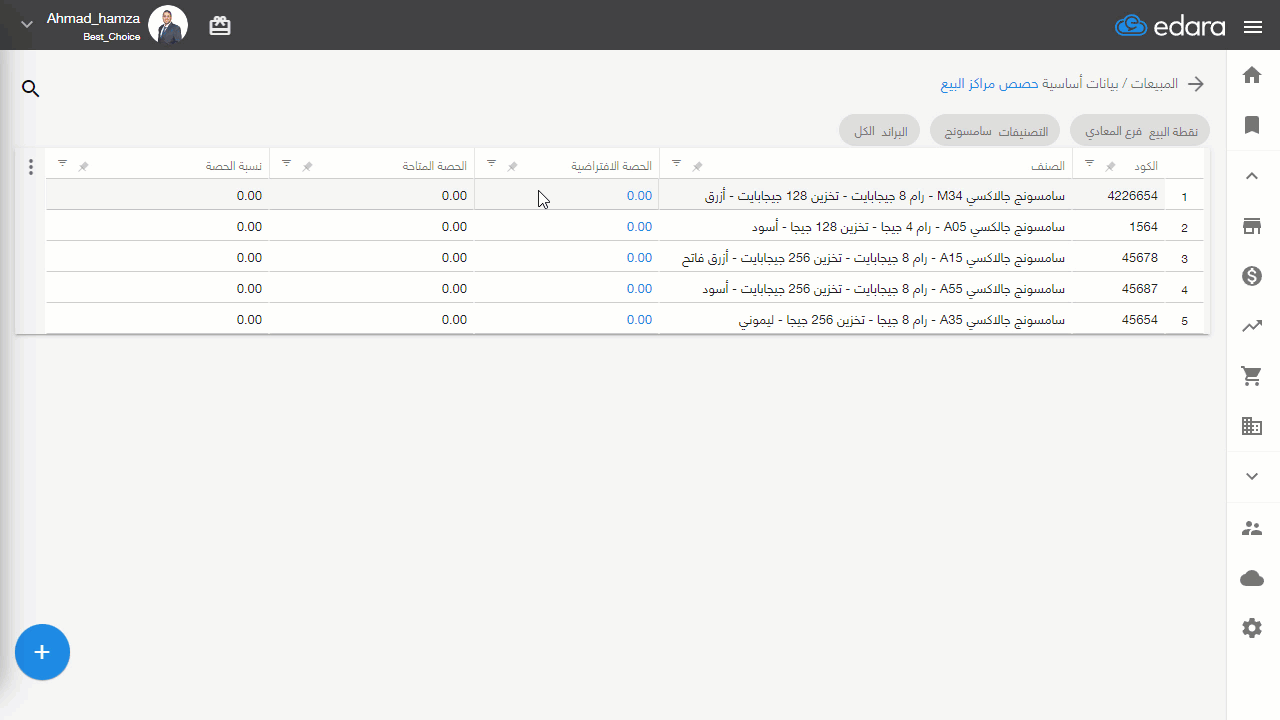Open the settings gear icon

(1252, 628)
